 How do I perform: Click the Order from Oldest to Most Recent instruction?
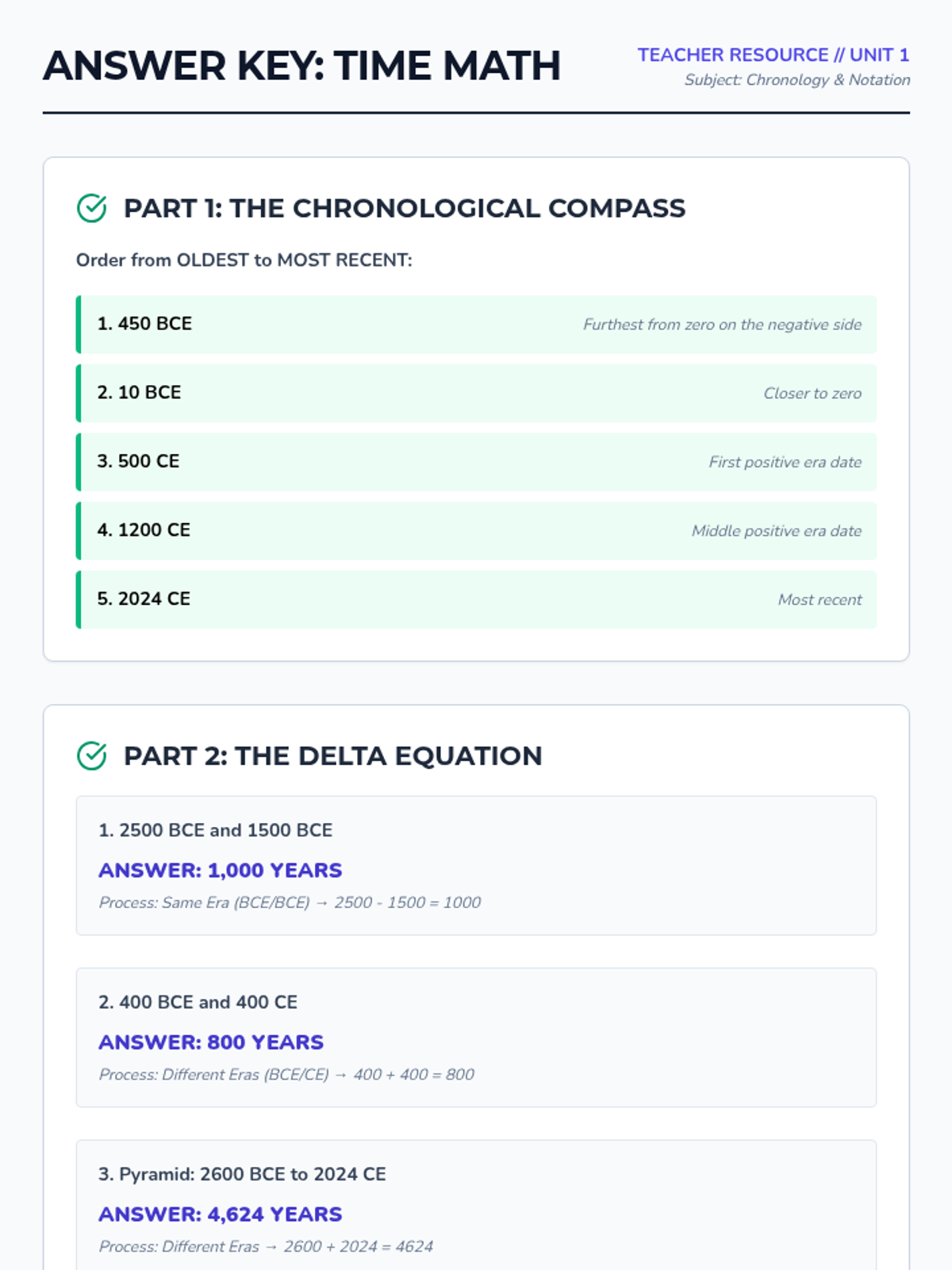(244, 260)
